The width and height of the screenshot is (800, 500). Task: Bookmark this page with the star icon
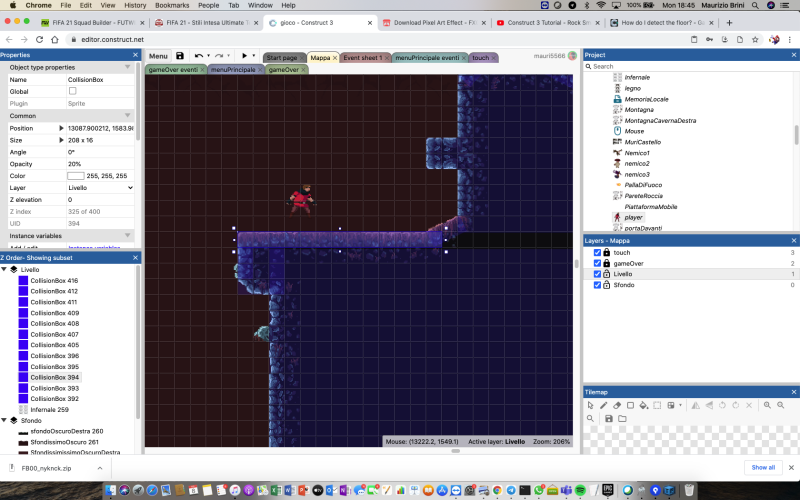[755, 39]
